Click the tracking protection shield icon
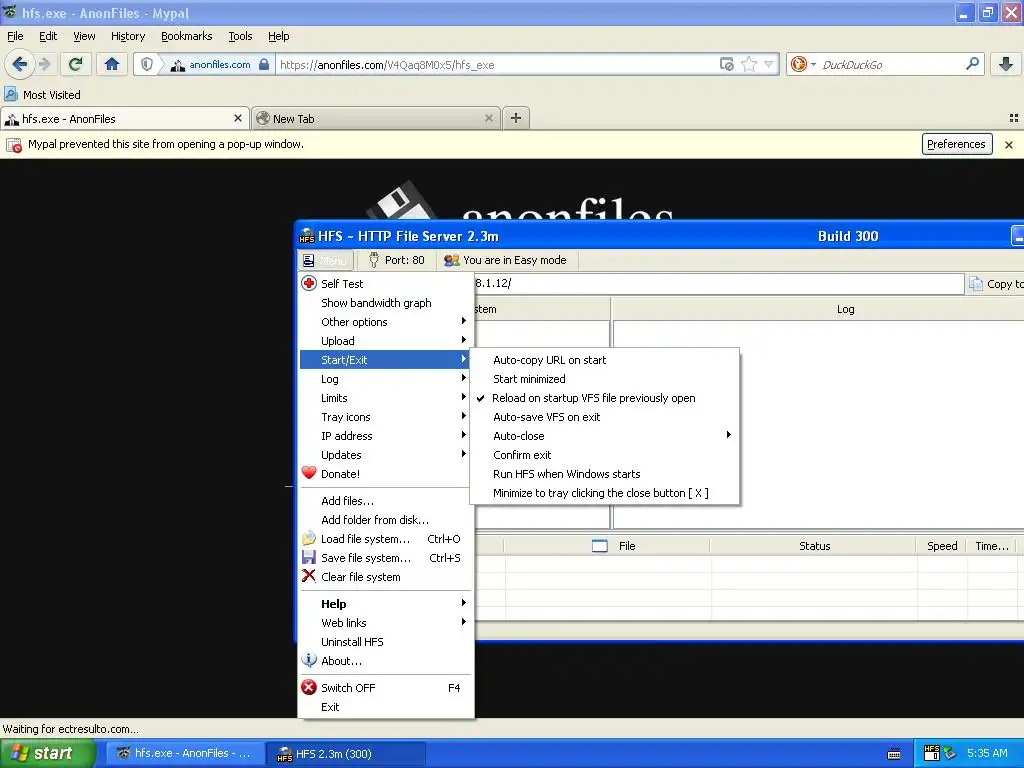This screenshot has width=1024, height=768. click(x=147, y=64)
